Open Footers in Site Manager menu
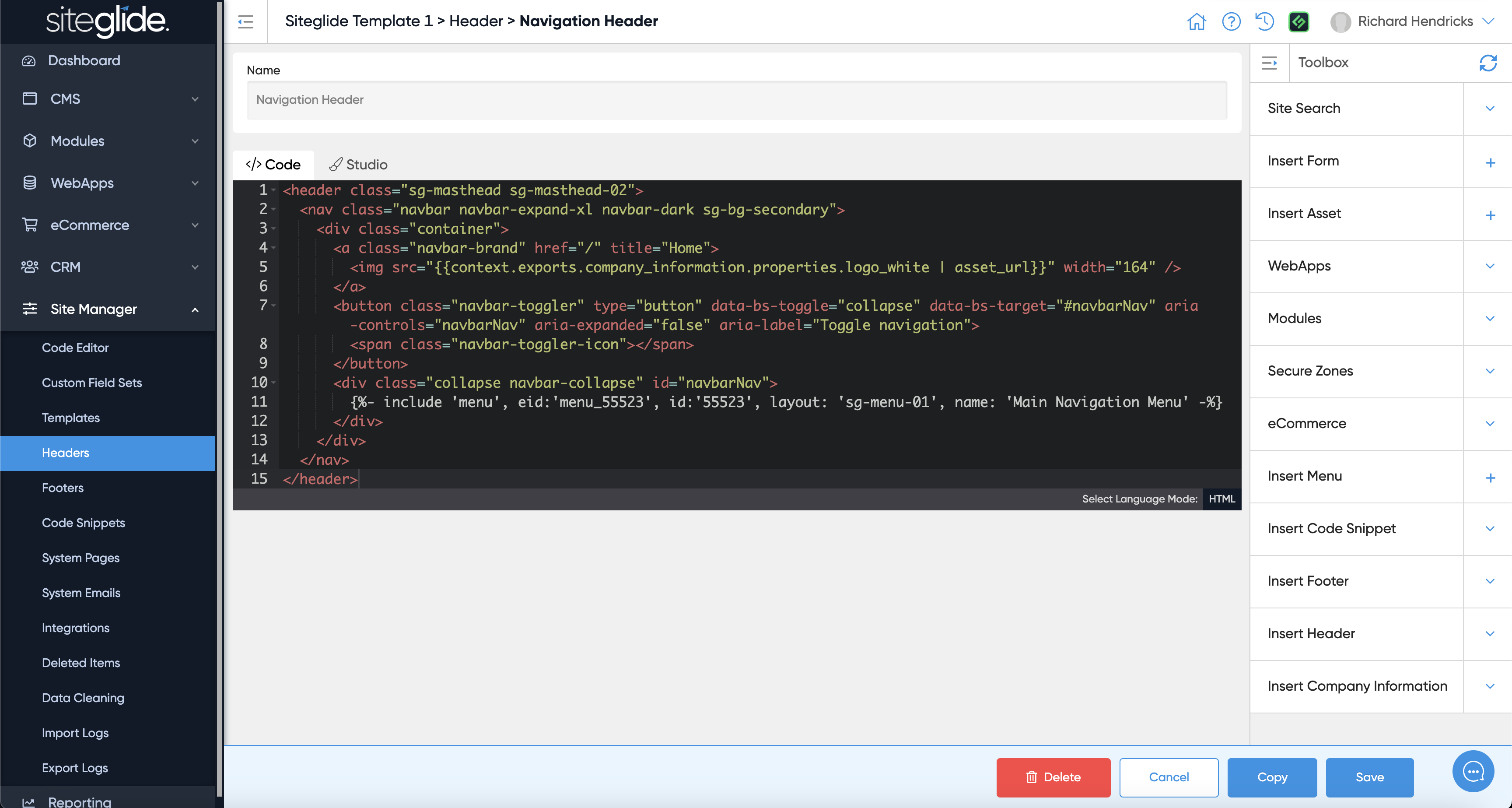 point(63,488)
